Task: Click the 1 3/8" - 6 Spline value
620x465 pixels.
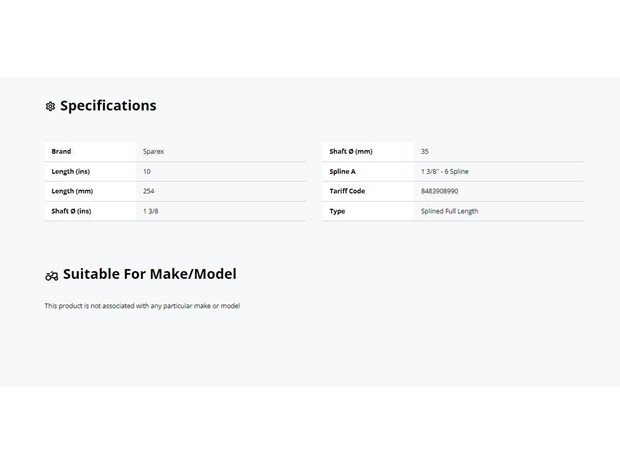Action: pos(445,172)
